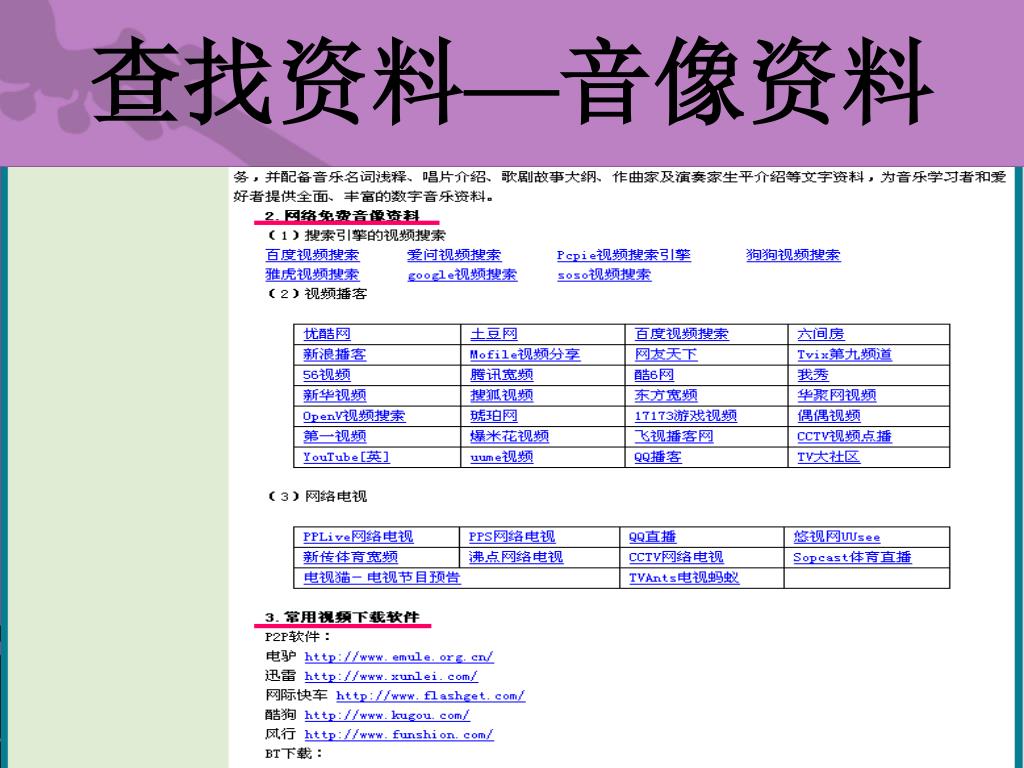
Task: Click the xunlei.com URL for 迅雷
Action: tap(391, 677)
